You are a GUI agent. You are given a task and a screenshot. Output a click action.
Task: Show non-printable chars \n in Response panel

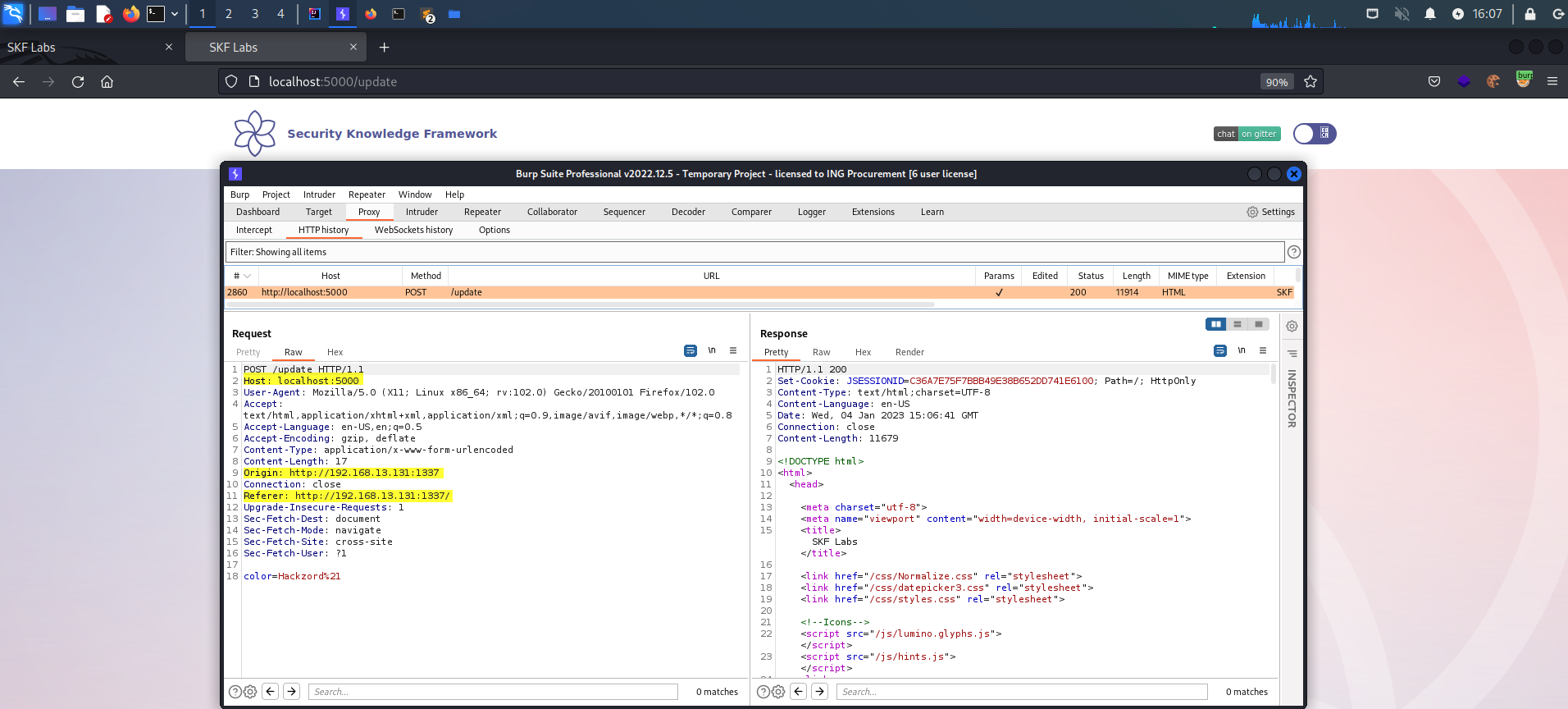point(1242,350)
